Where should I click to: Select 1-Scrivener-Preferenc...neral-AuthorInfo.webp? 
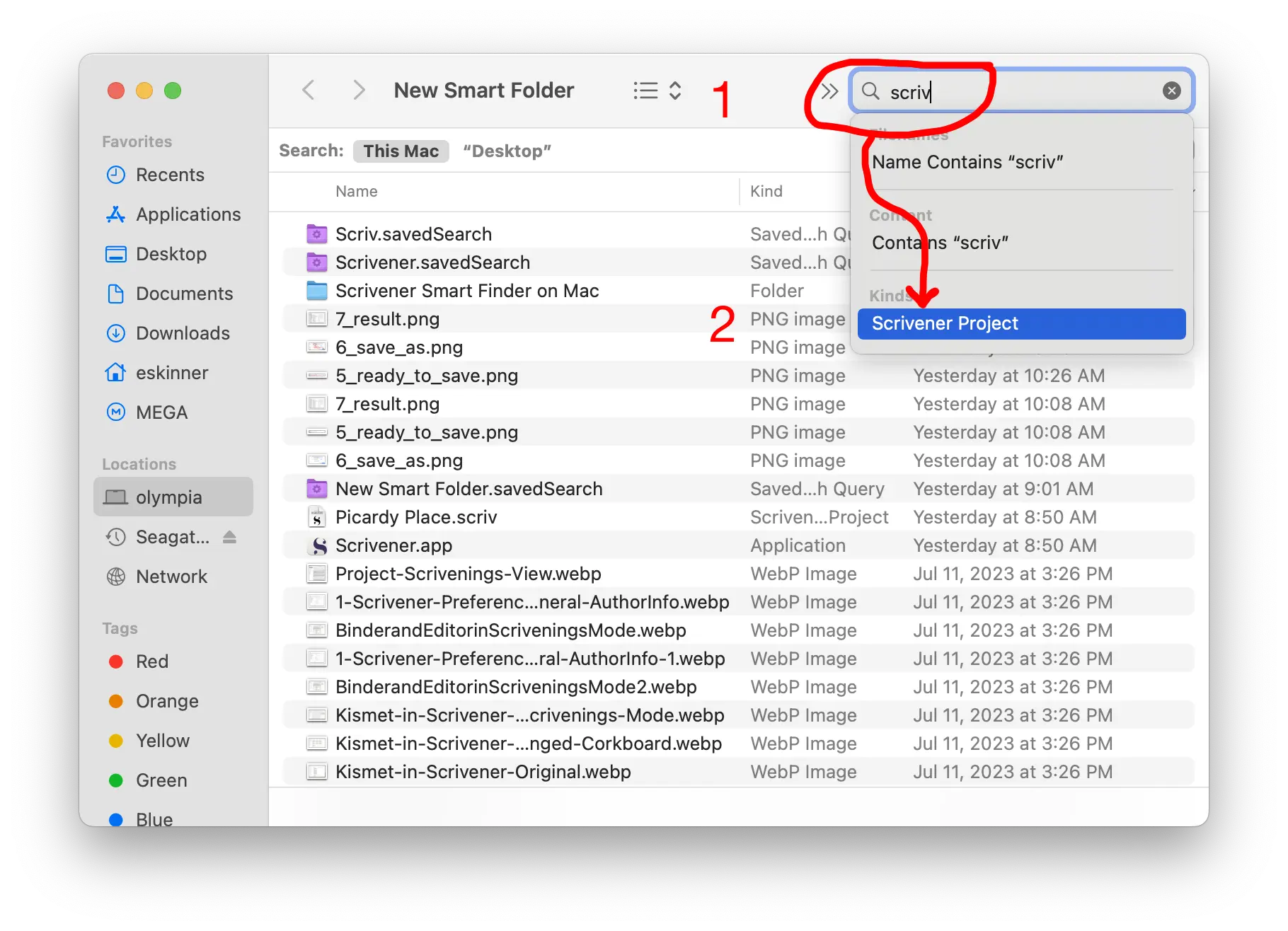click(532, 602)
